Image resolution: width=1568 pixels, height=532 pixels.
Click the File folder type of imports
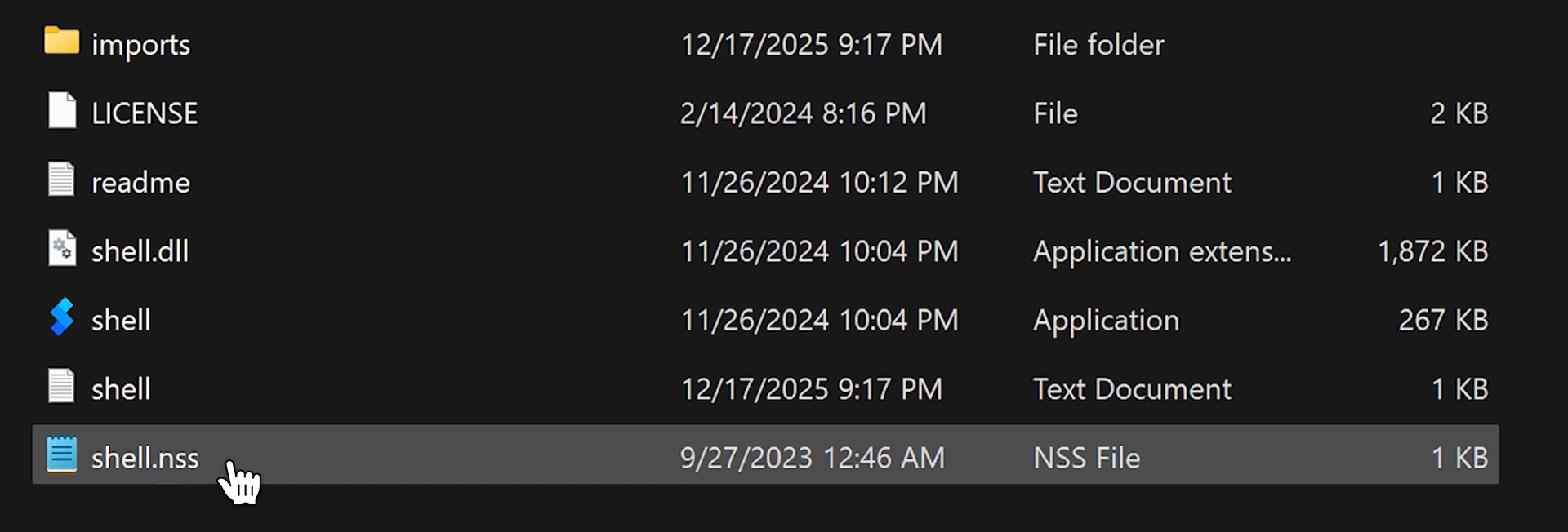tap(1098, 45)
